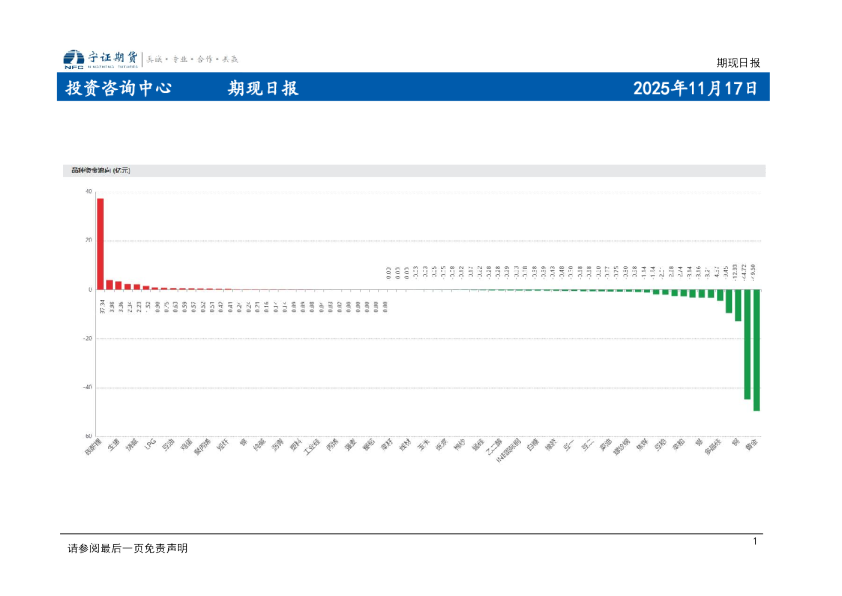Click the second red bar on the chart

pos(109,283)
